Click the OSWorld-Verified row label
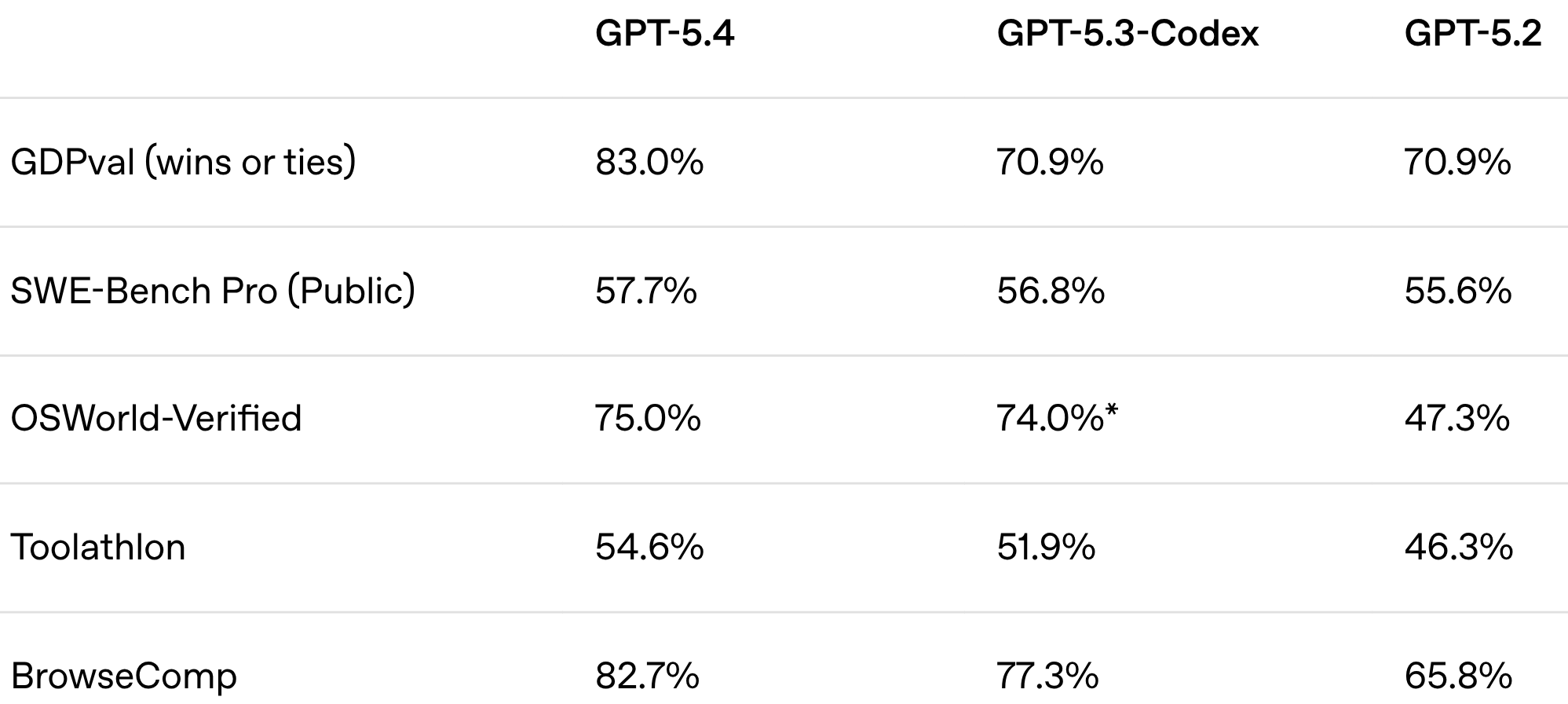The image size is (1568, 704). coord(156,418)
